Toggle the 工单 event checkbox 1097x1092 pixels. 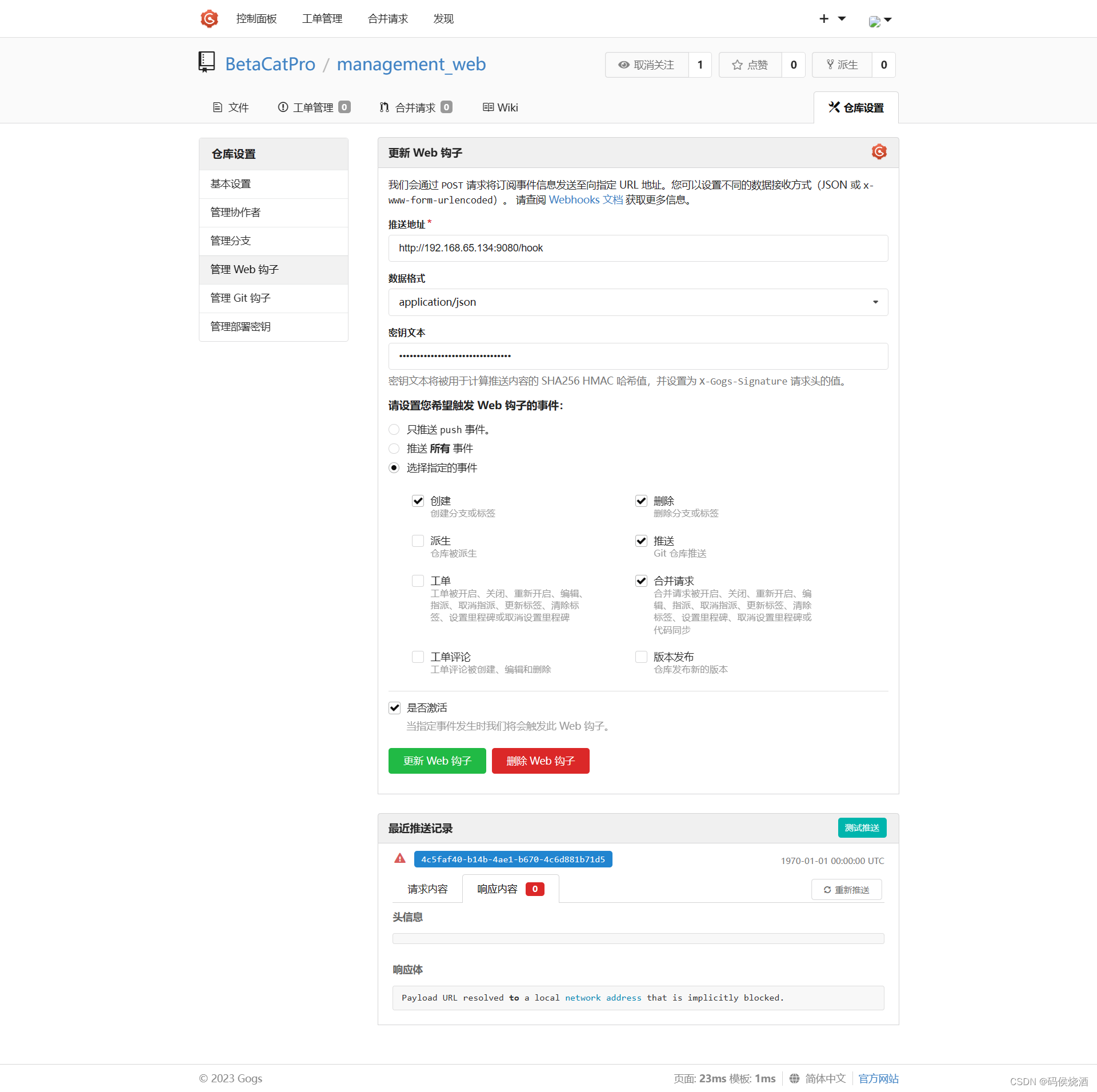click(x=418, y=581)
